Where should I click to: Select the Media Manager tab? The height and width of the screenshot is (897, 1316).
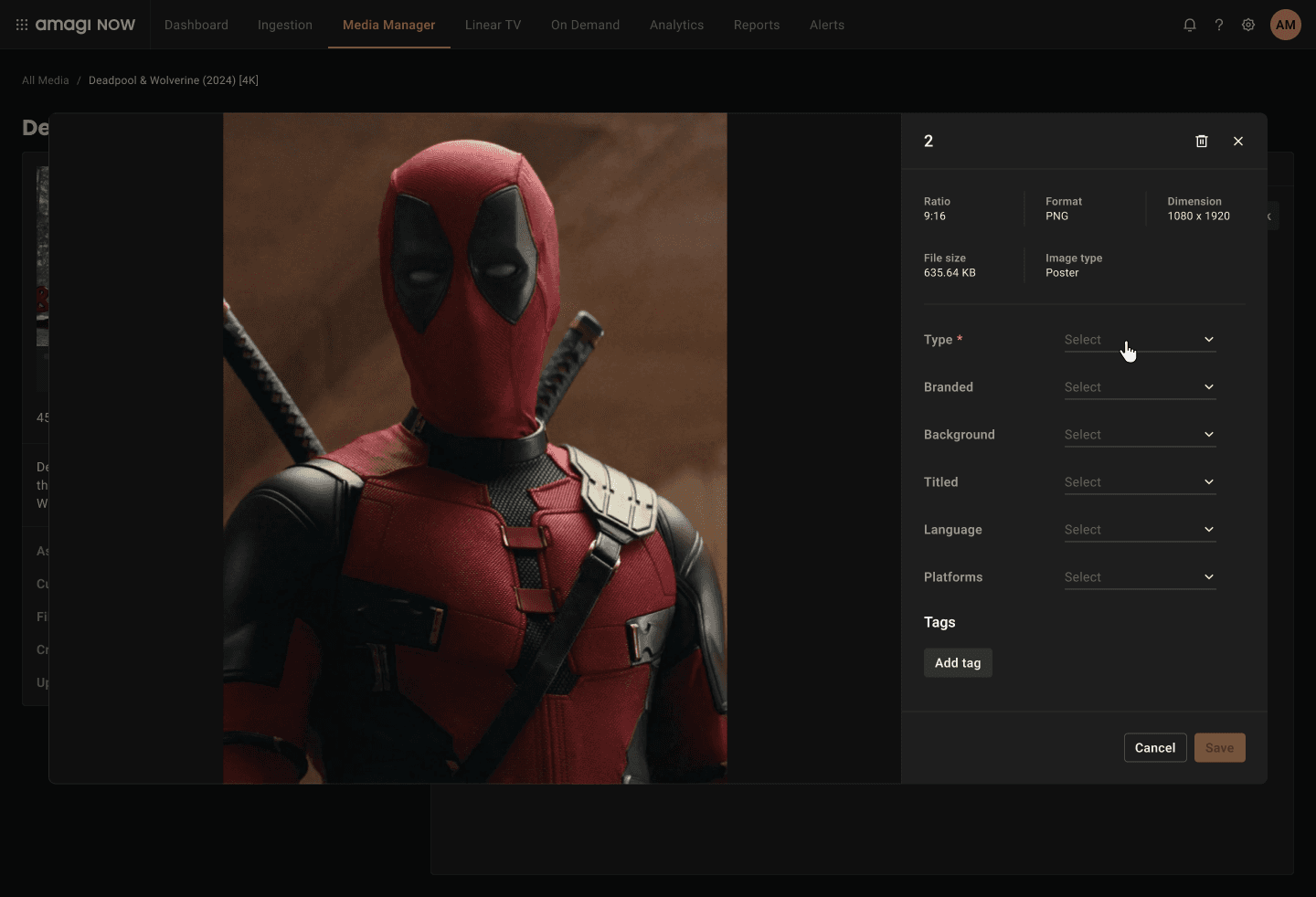tap(388, 25)
